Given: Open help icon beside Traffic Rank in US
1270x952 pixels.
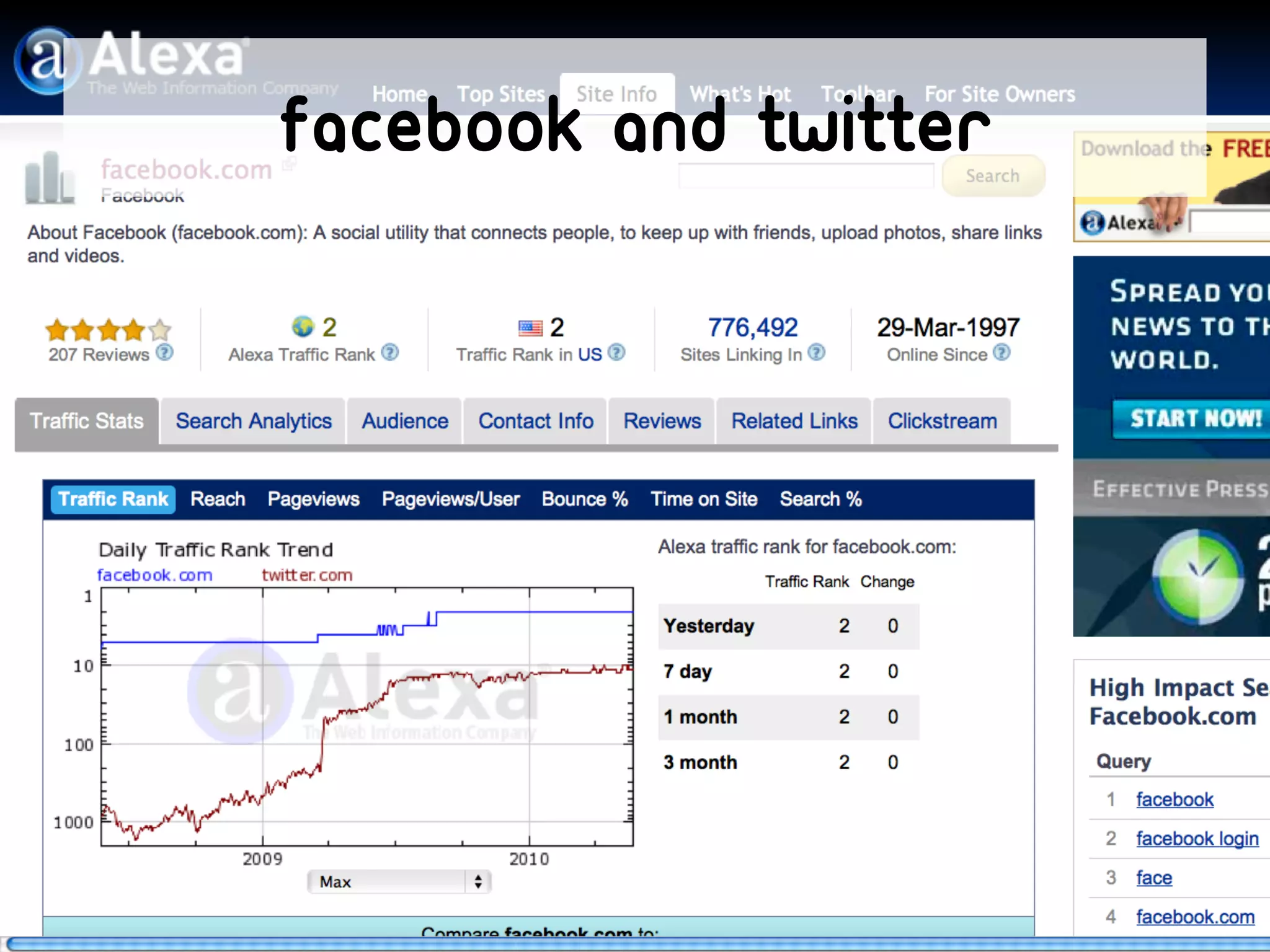Looking at the screenshot, I should point(616,353).
